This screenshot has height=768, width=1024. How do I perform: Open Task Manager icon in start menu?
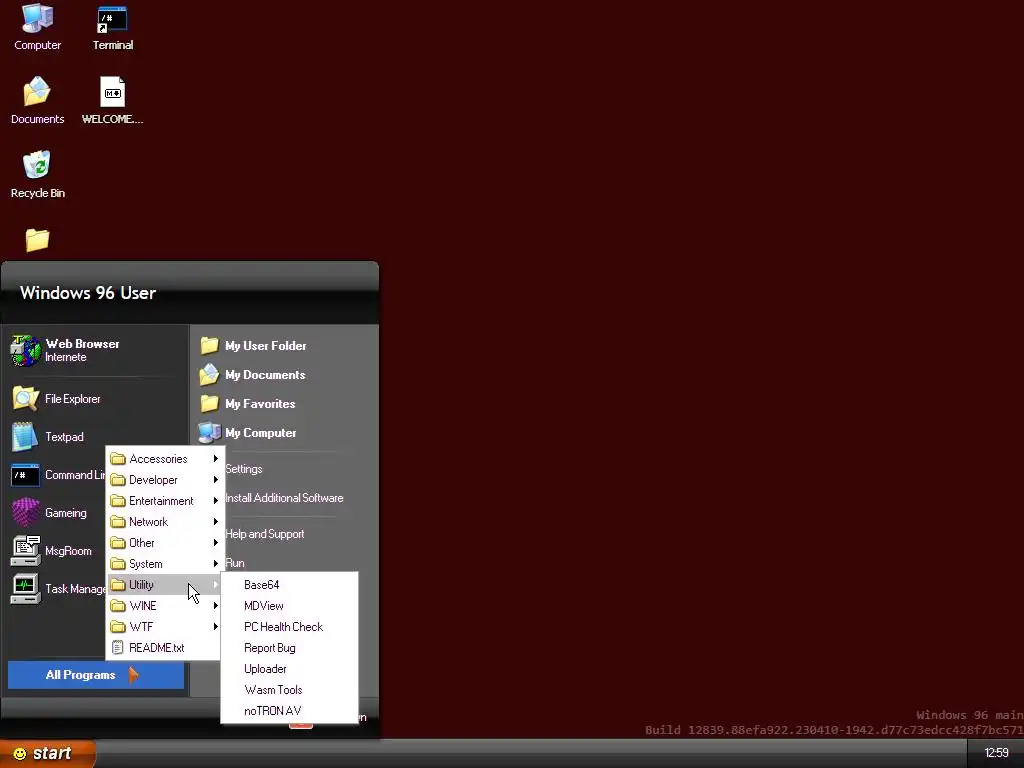tap(25, 588)
